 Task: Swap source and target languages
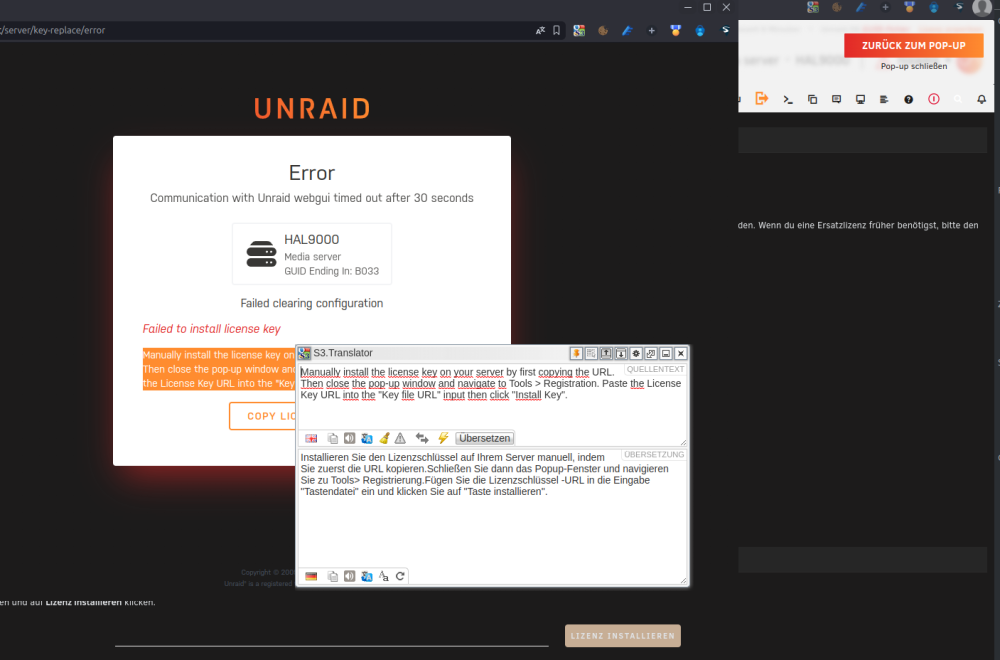point(422,438)
